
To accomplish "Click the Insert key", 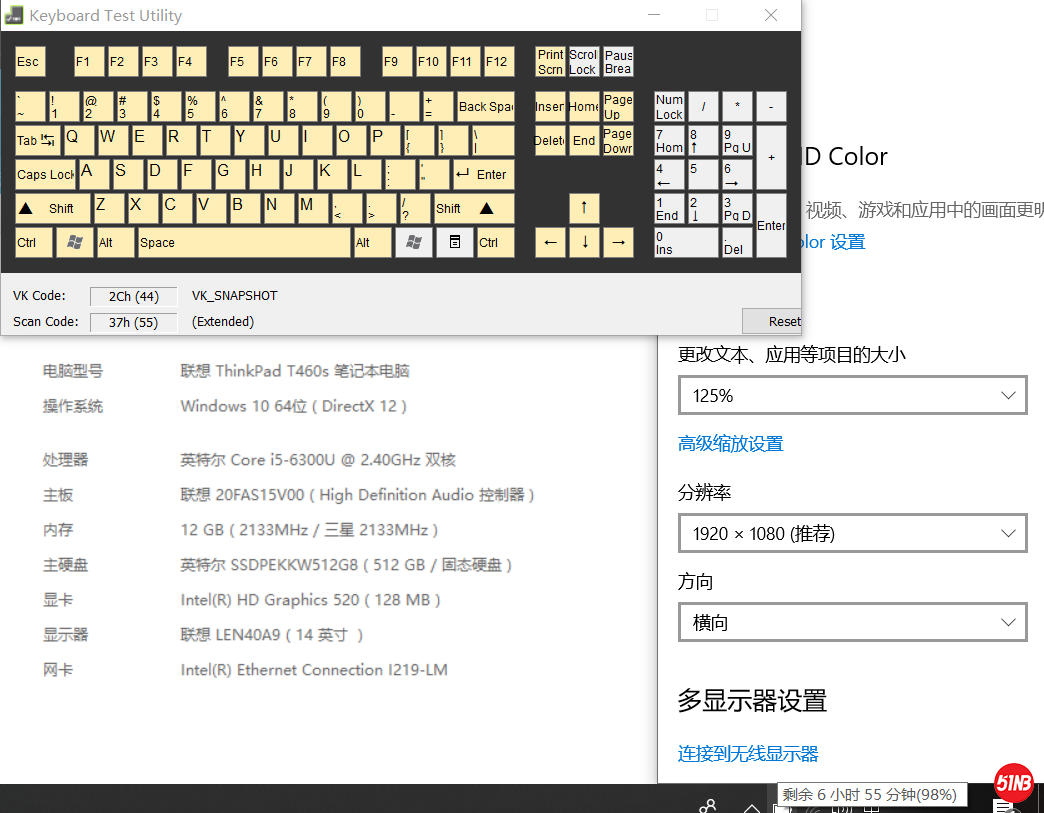I will [x=550, y=107].
